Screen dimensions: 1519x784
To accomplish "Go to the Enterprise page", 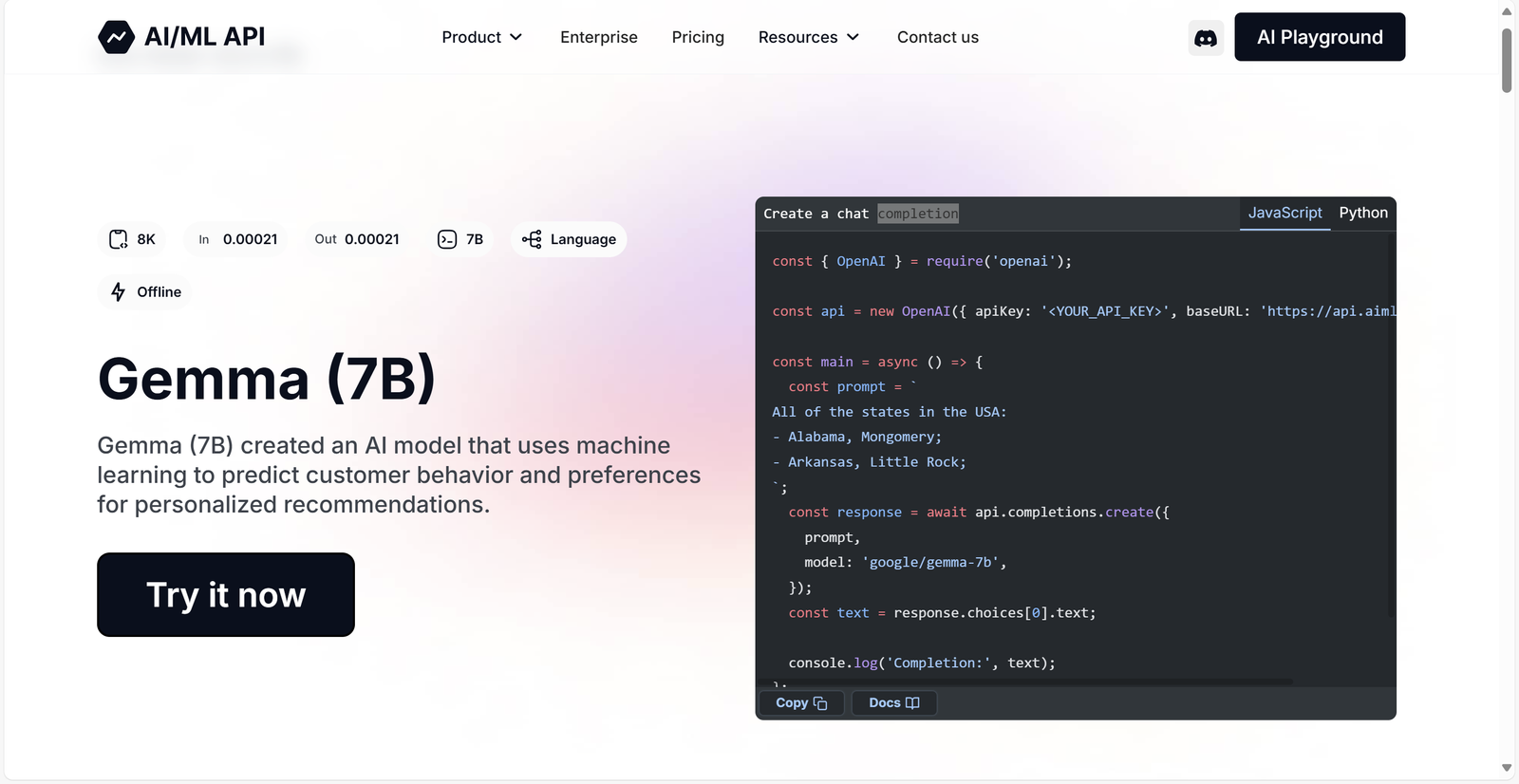I will click(599, 37).
